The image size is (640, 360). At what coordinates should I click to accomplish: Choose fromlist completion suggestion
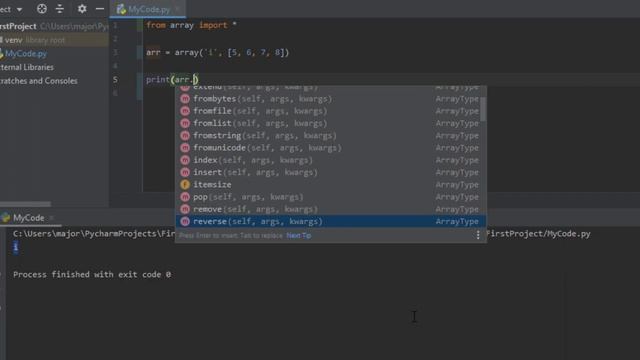point(331,123)
